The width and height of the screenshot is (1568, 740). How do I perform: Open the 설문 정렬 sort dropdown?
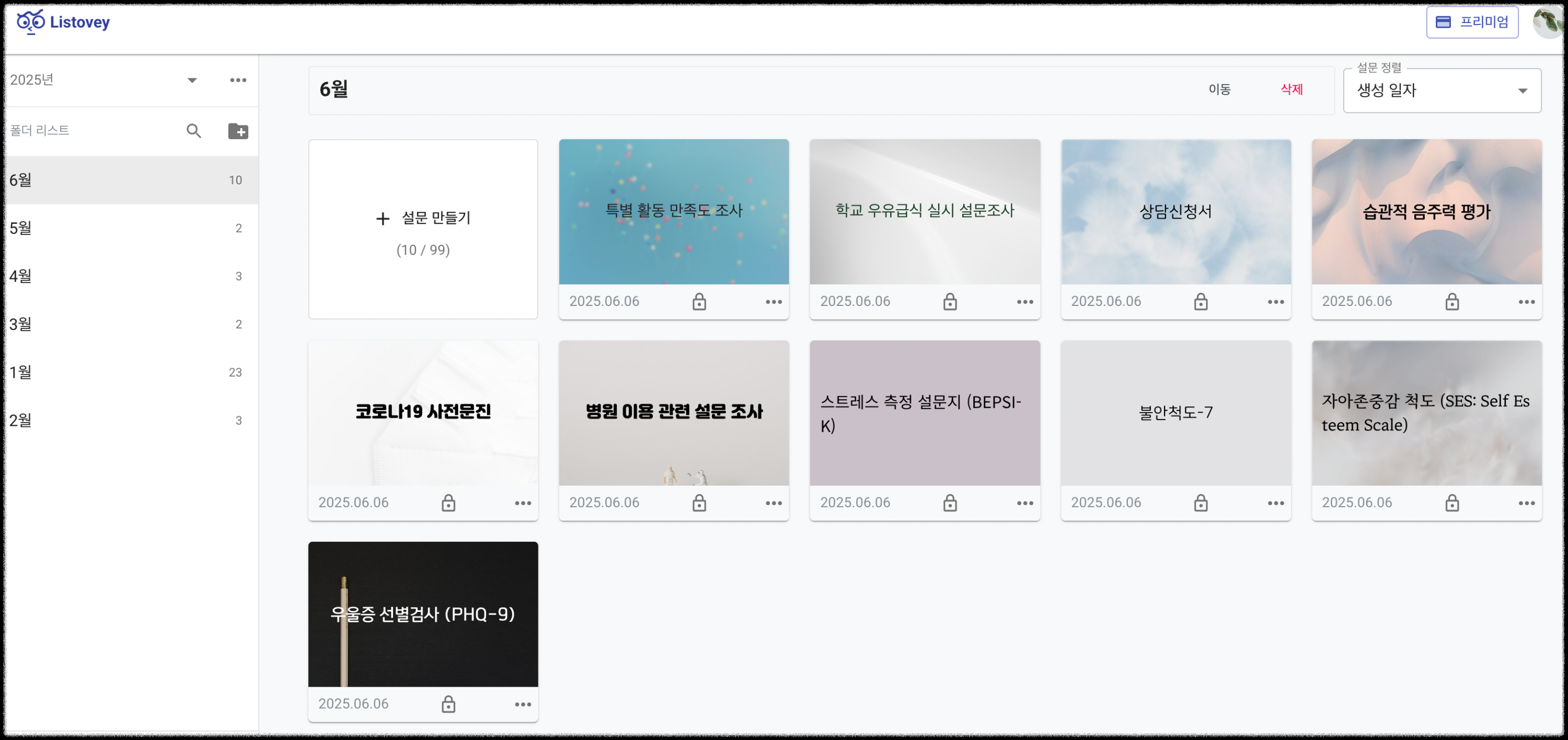(1442, 90)
